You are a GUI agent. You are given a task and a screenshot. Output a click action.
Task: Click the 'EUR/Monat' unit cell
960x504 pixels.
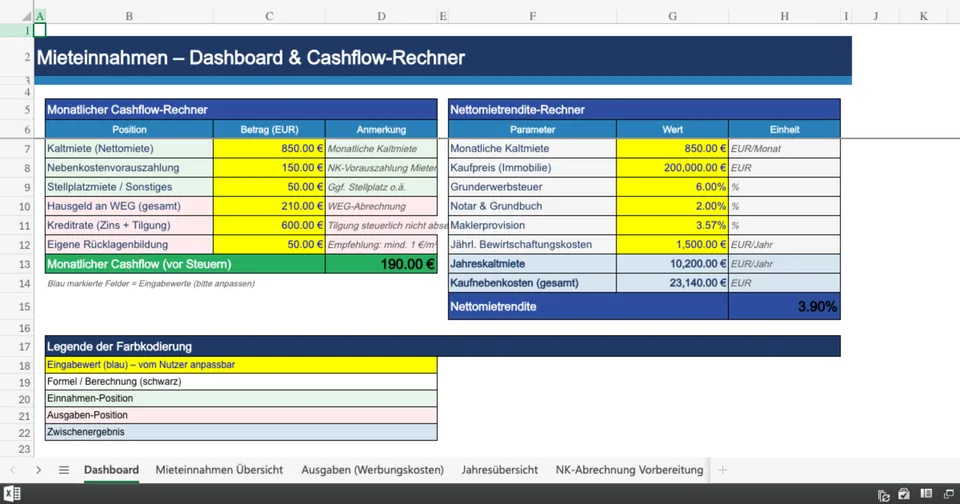[x=784, y=149]
